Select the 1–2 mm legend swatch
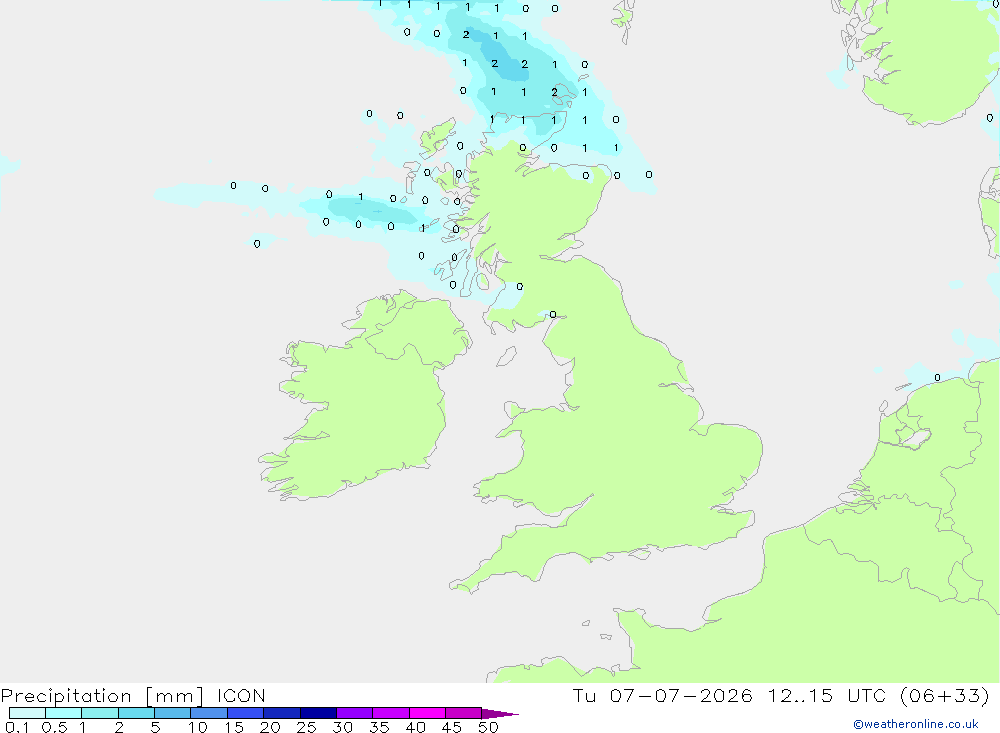Viewport: 1000px width, 733px height. (100, 713)
